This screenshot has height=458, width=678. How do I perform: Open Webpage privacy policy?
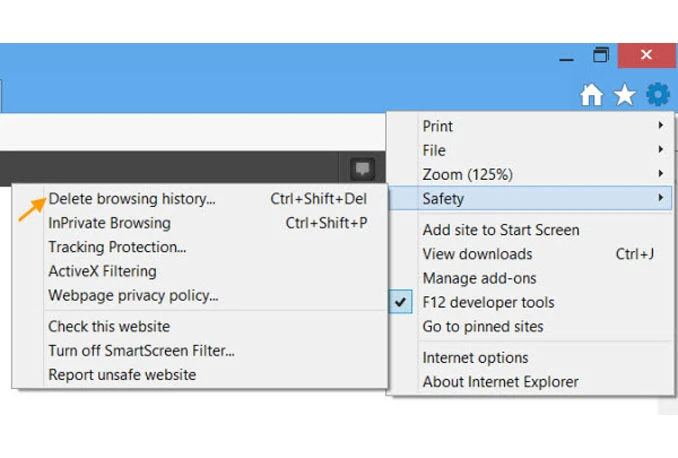click(200, 296)
